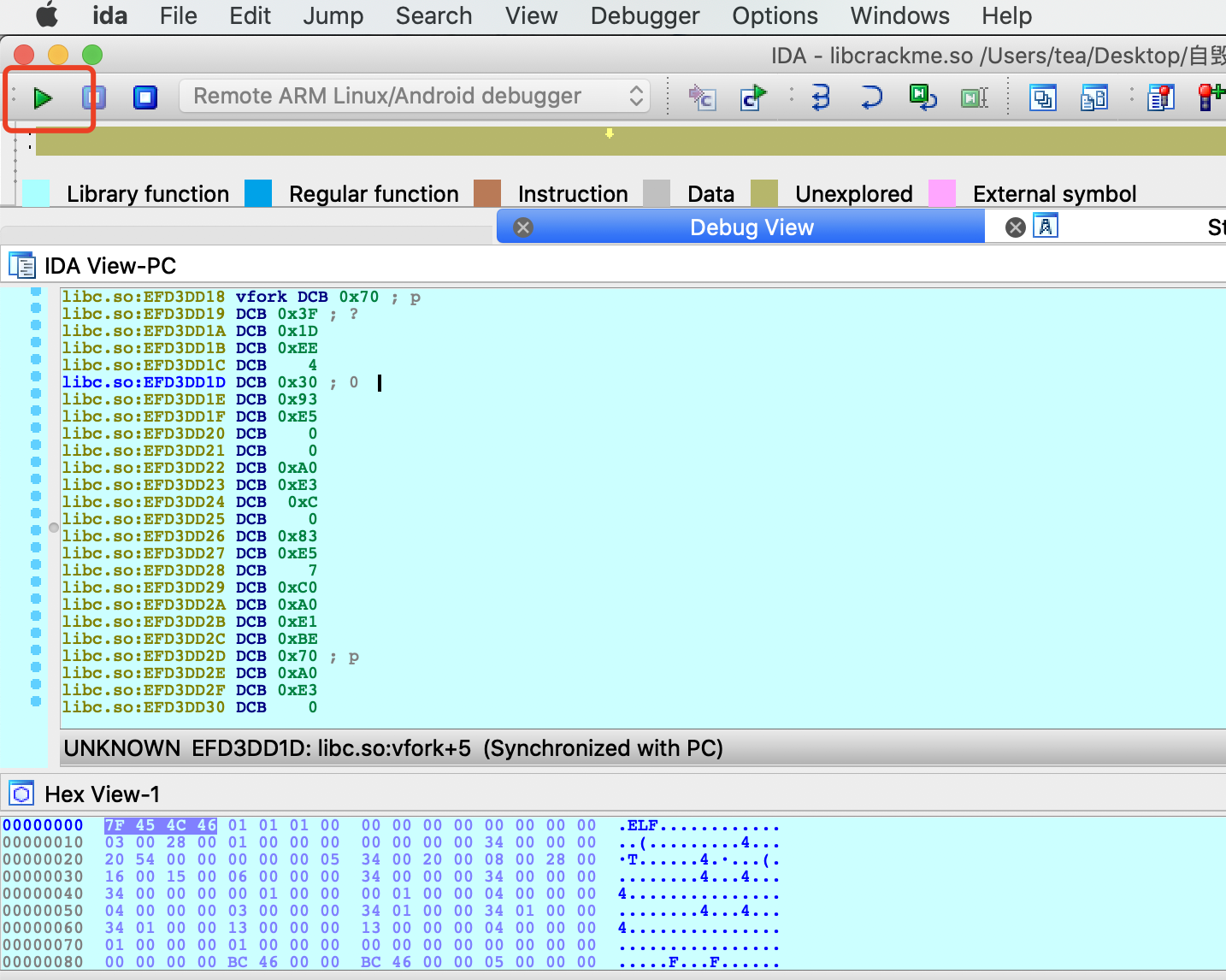The image size is (1226, 980).
Task: Open the View menu
Action: pyautogui.click(x=531, y=15)
